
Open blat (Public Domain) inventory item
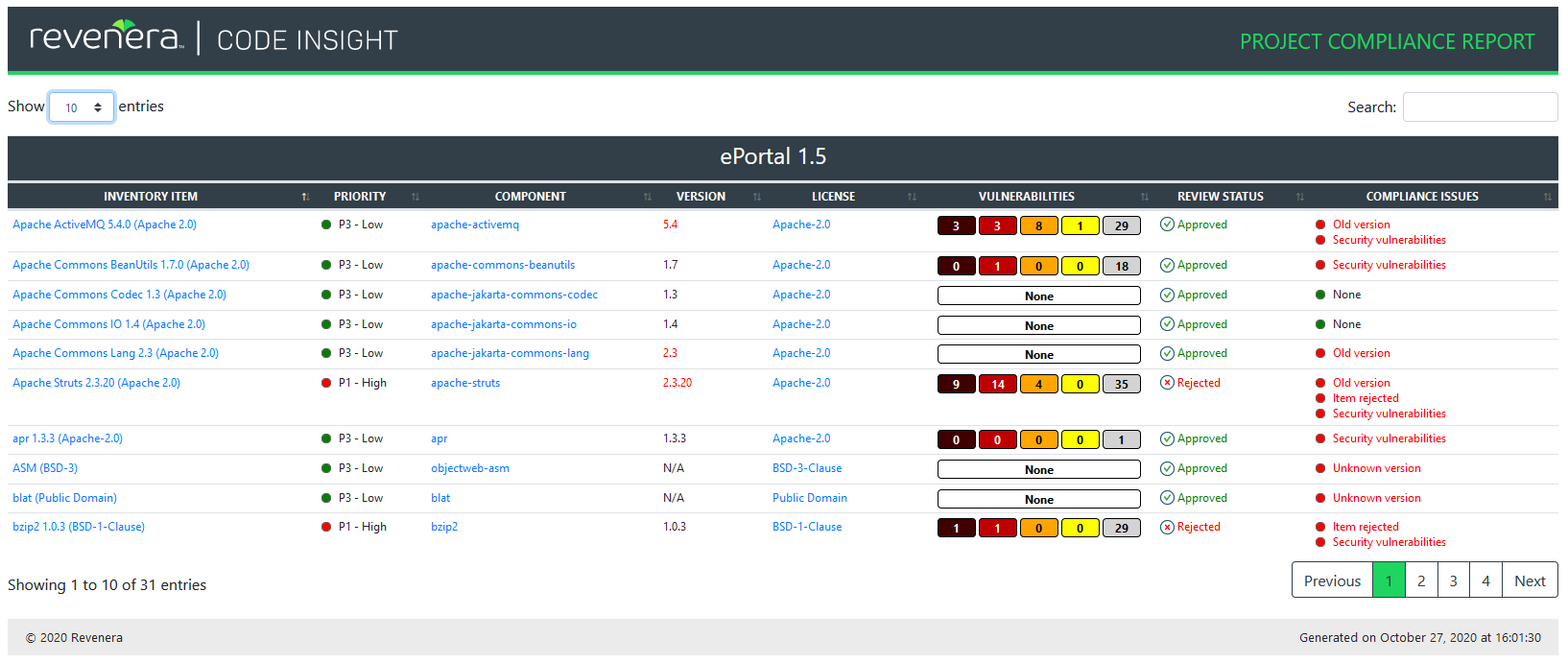64,498
